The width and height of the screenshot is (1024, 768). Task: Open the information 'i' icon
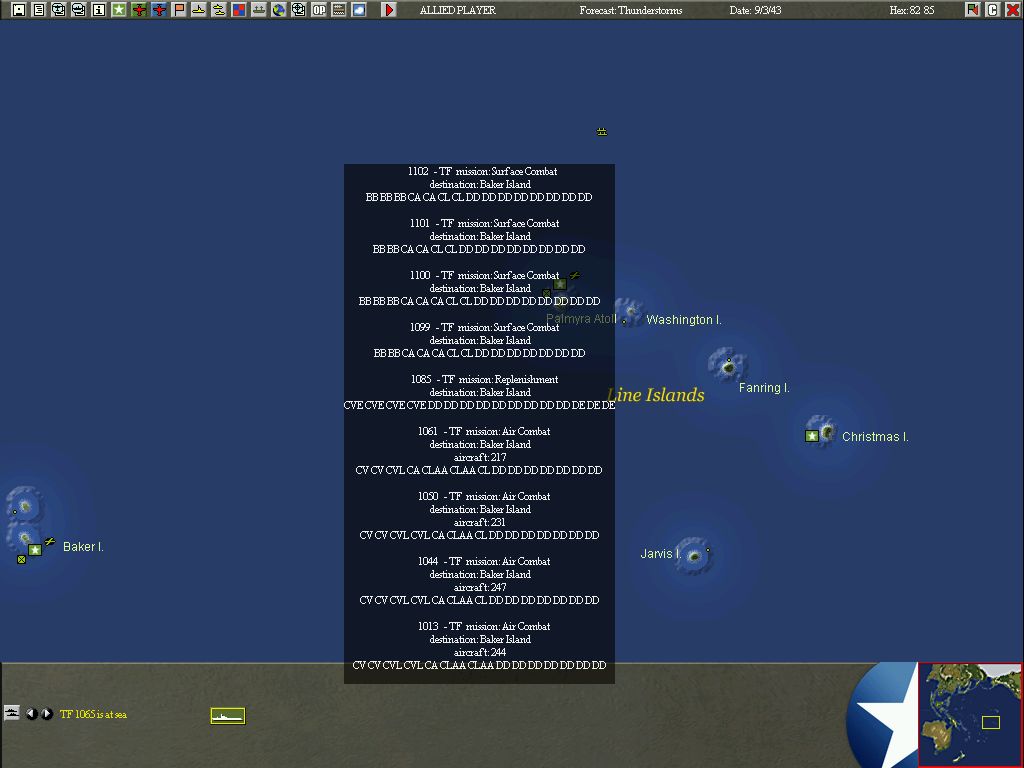[99, 10]
